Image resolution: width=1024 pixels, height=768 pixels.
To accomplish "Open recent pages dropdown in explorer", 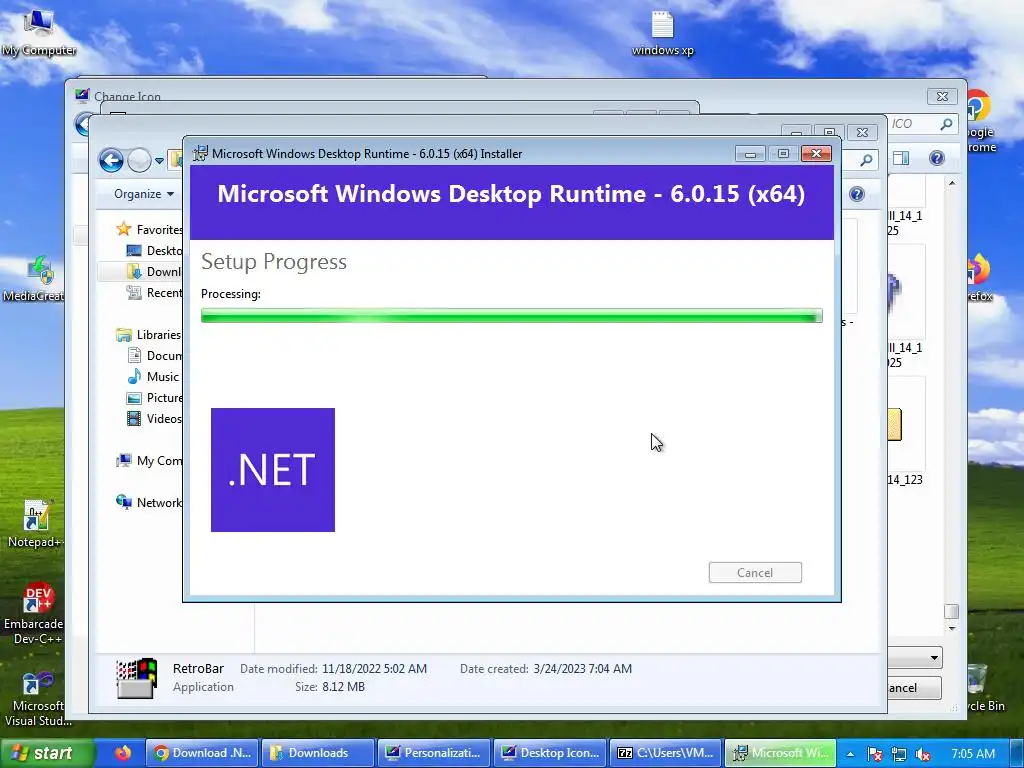I will pyautogui.click(x=159, y=161).
